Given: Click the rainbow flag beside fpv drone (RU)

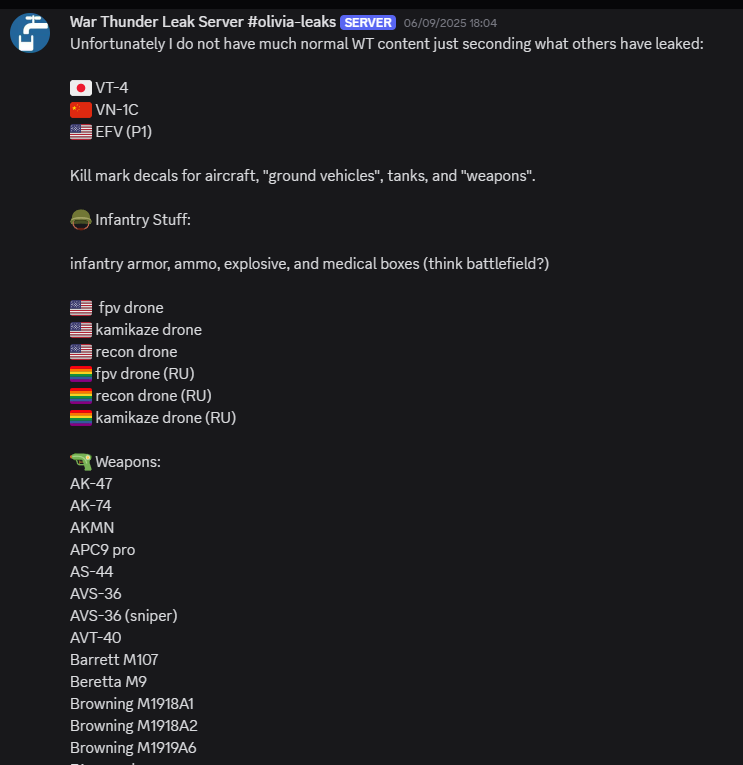Looking at the screenshot, I should point(81,374).
